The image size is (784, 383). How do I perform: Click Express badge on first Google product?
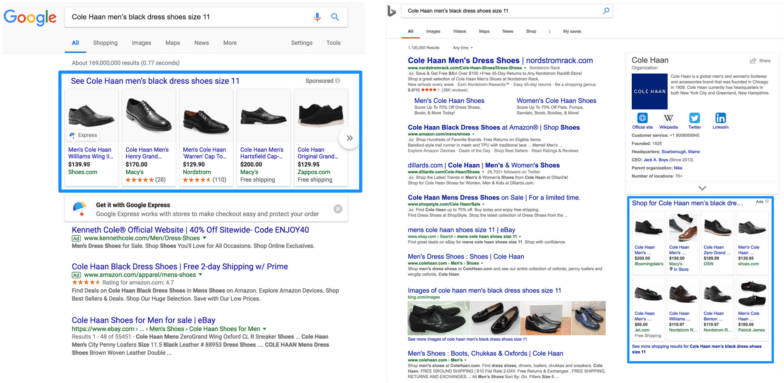click(x=83, y=136)
